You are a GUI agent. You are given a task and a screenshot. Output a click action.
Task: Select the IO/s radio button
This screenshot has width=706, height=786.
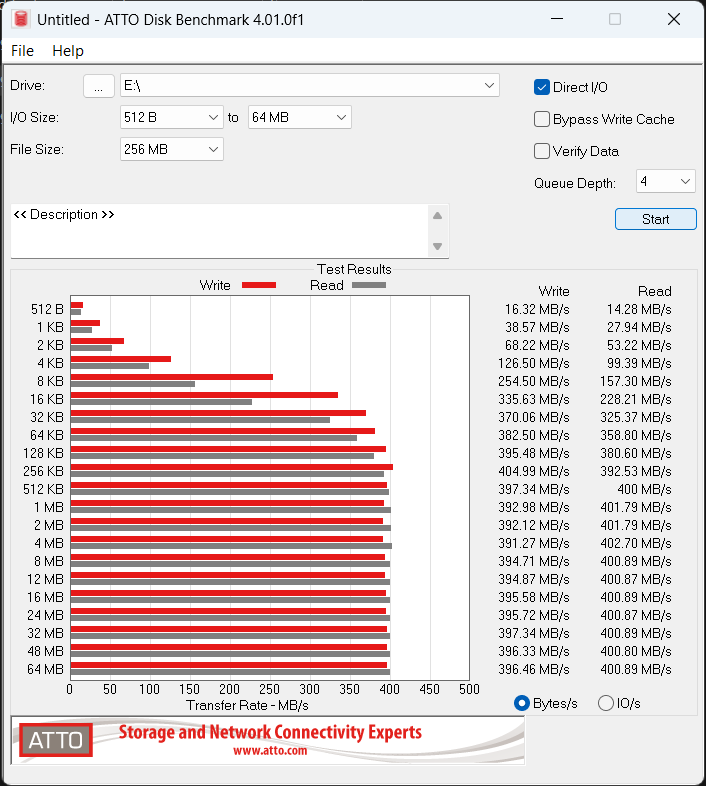click(x=605, y=703)
